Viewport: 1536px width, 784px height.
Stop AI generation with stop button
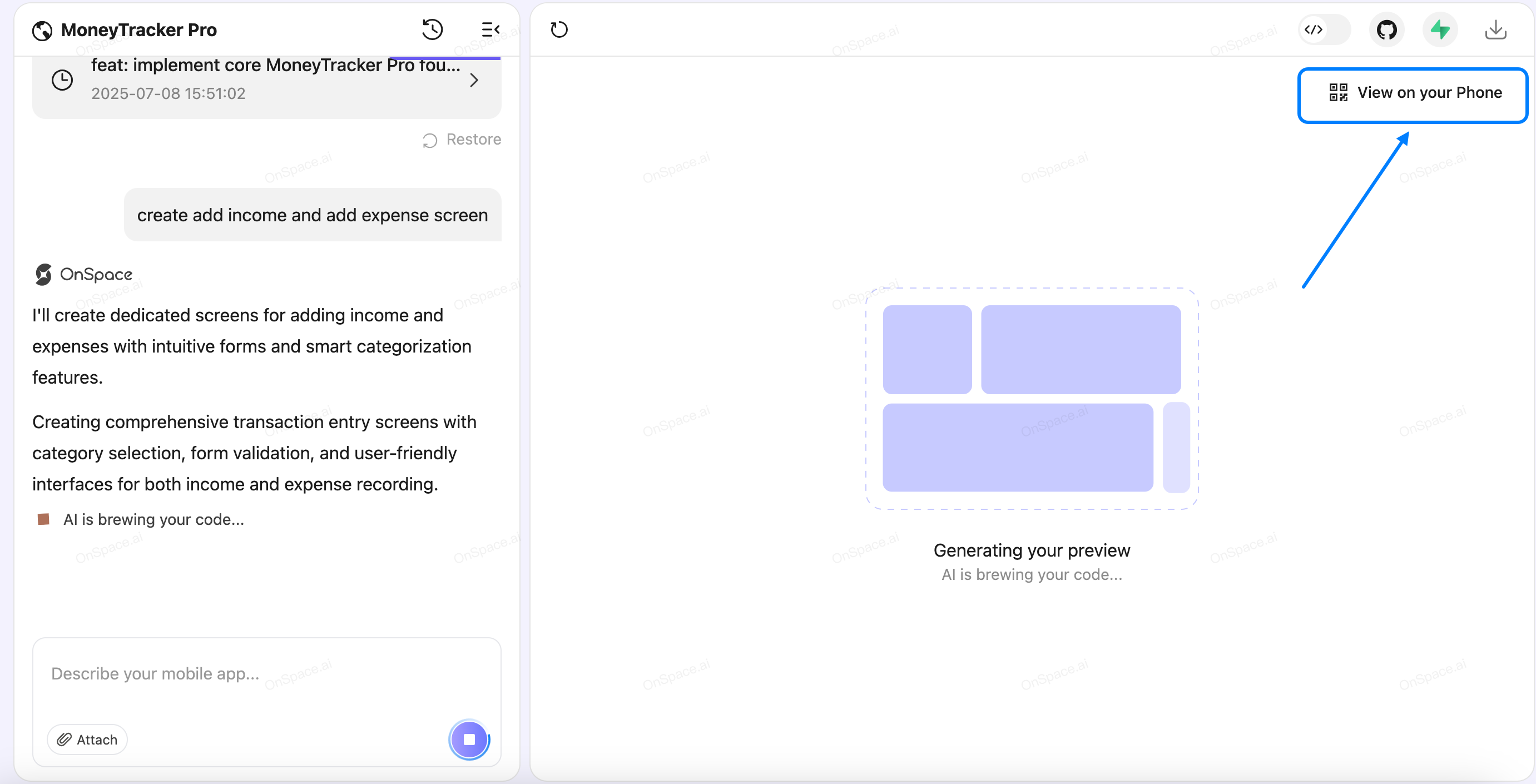pyautogui.click(x=469, y=740)
